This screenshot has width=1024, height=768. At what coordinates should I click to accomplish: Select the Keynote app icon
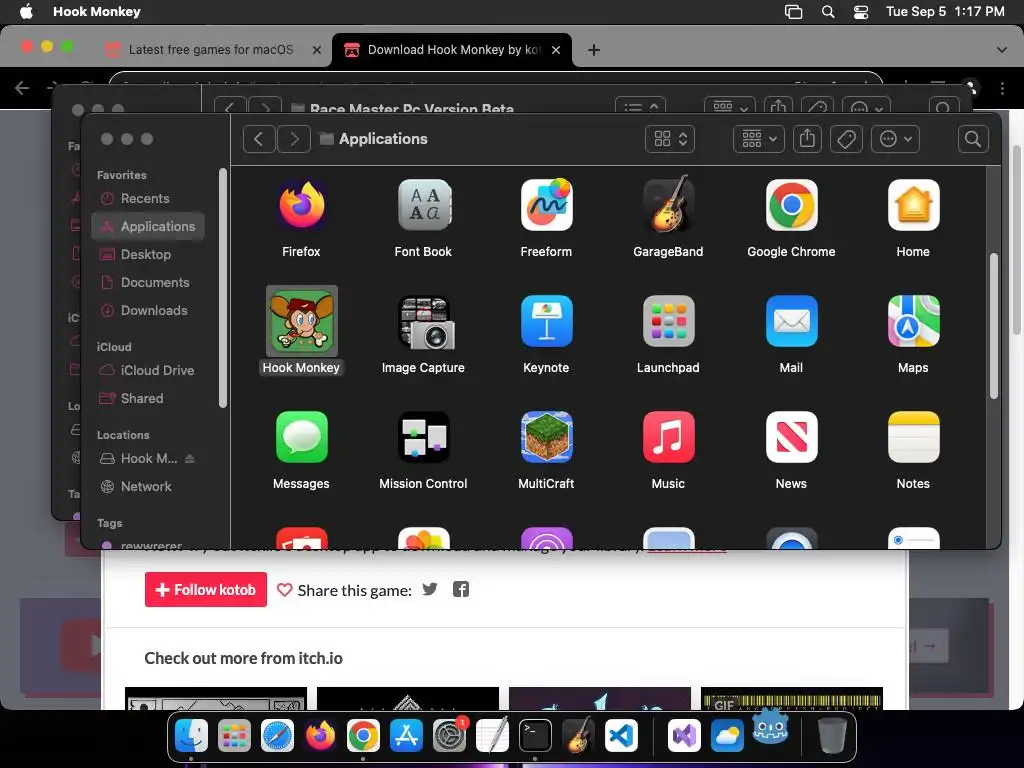(x=546, y=321)
